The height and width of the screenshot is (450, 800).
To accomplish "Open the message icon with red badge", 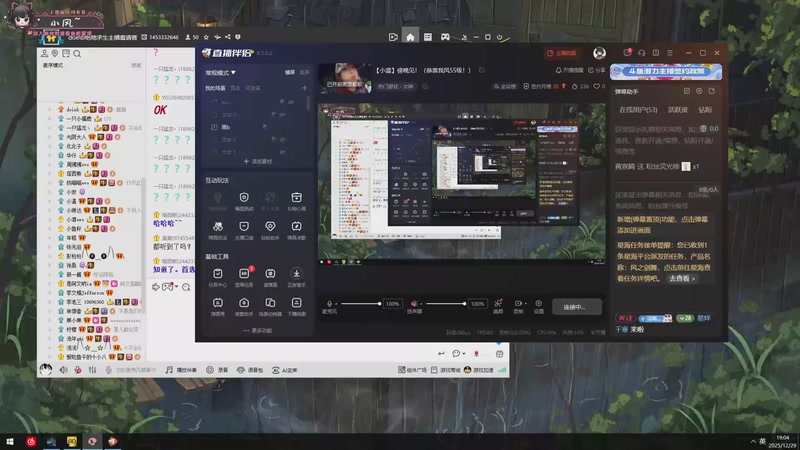I will coord(627,53).
